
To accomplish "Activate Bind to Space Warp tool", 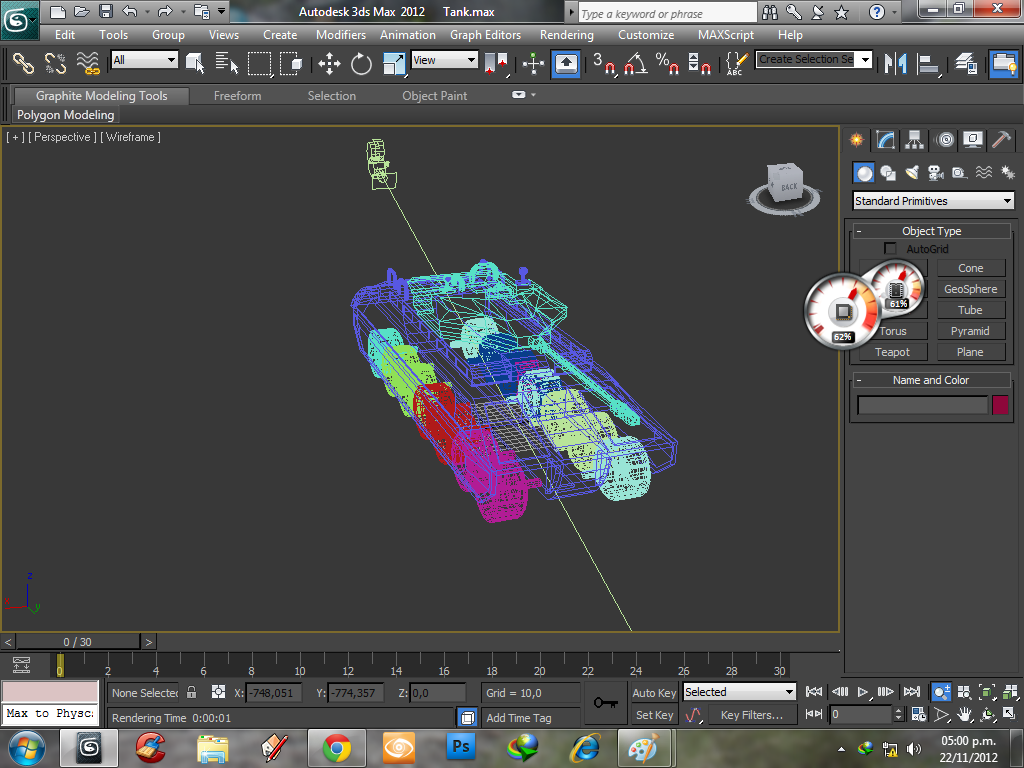I will (88, 63).
